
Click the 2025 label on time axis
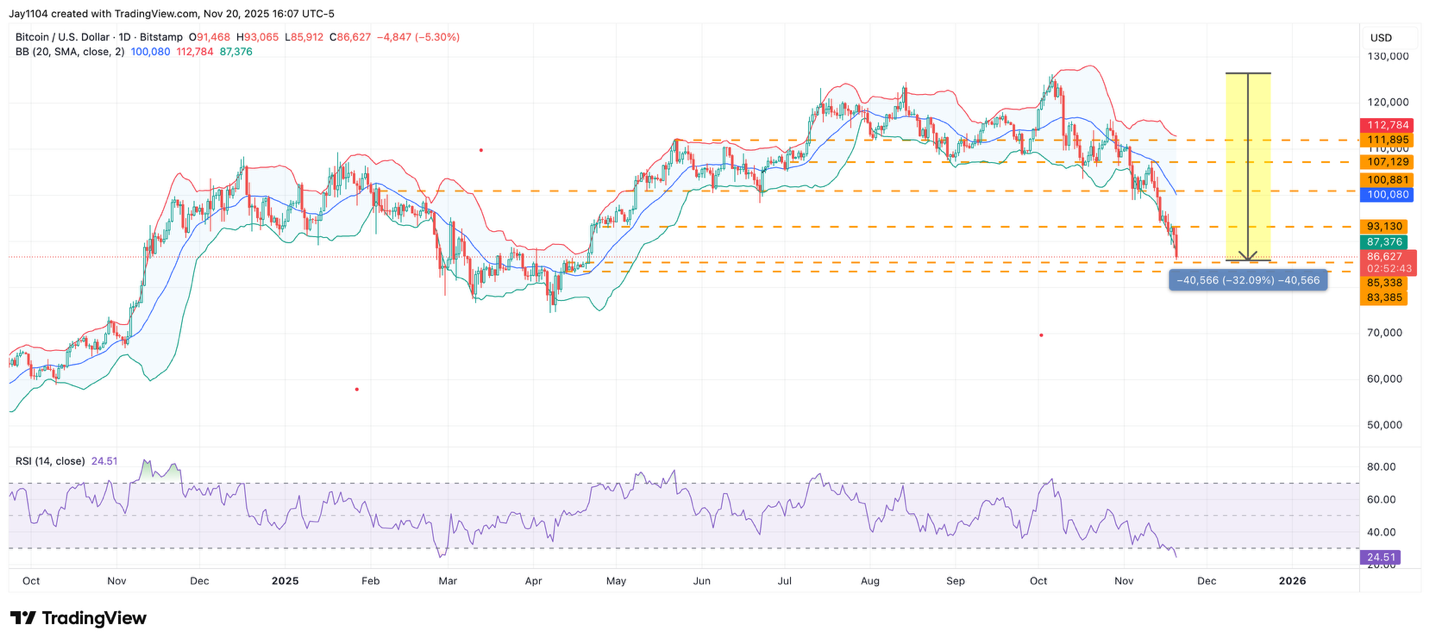pyautogui.click(x=285, y=580)
